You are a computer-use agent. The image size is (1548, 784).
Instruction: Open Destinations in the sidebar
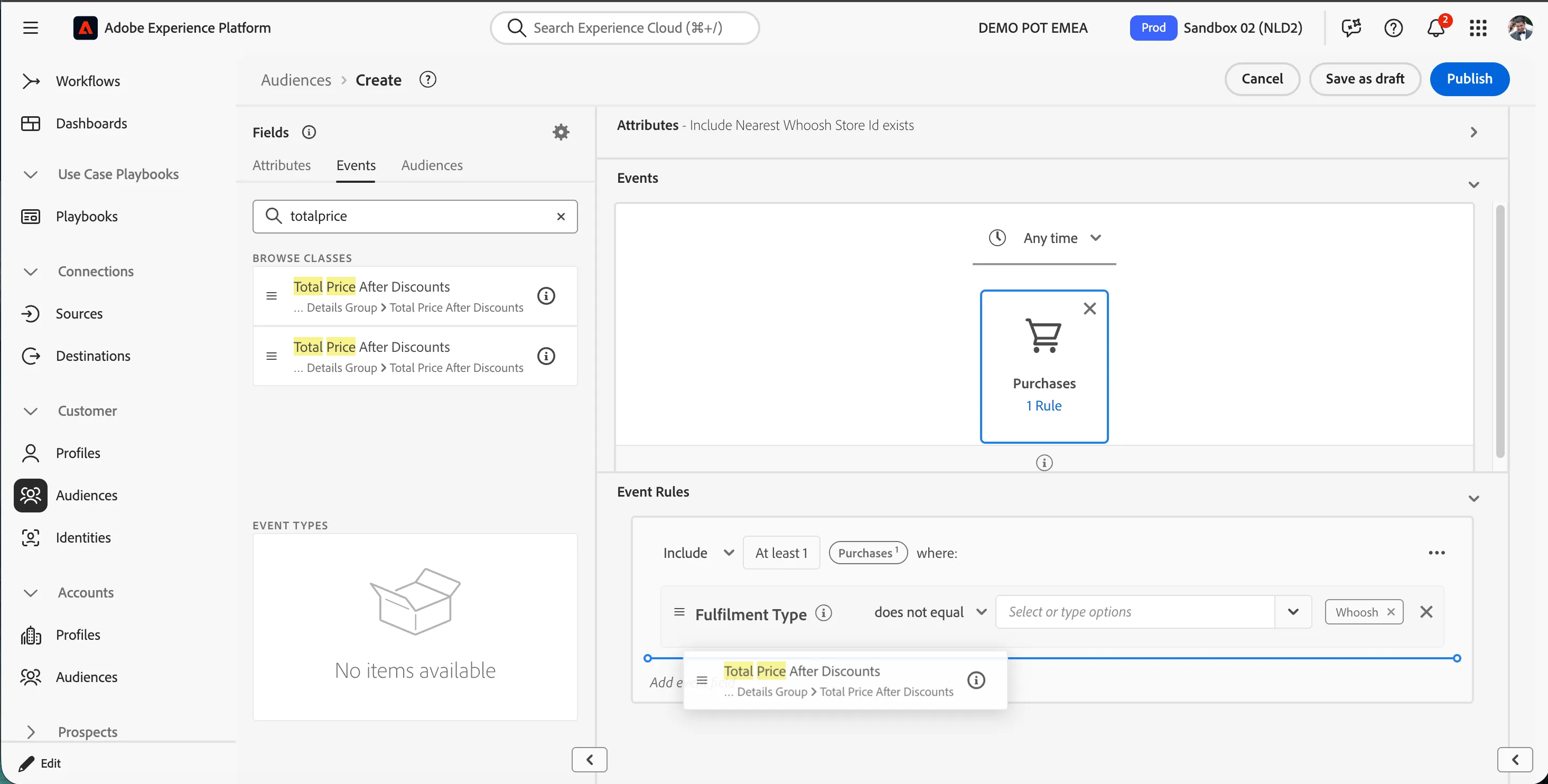pyautogui.click(x=93, y=356)
